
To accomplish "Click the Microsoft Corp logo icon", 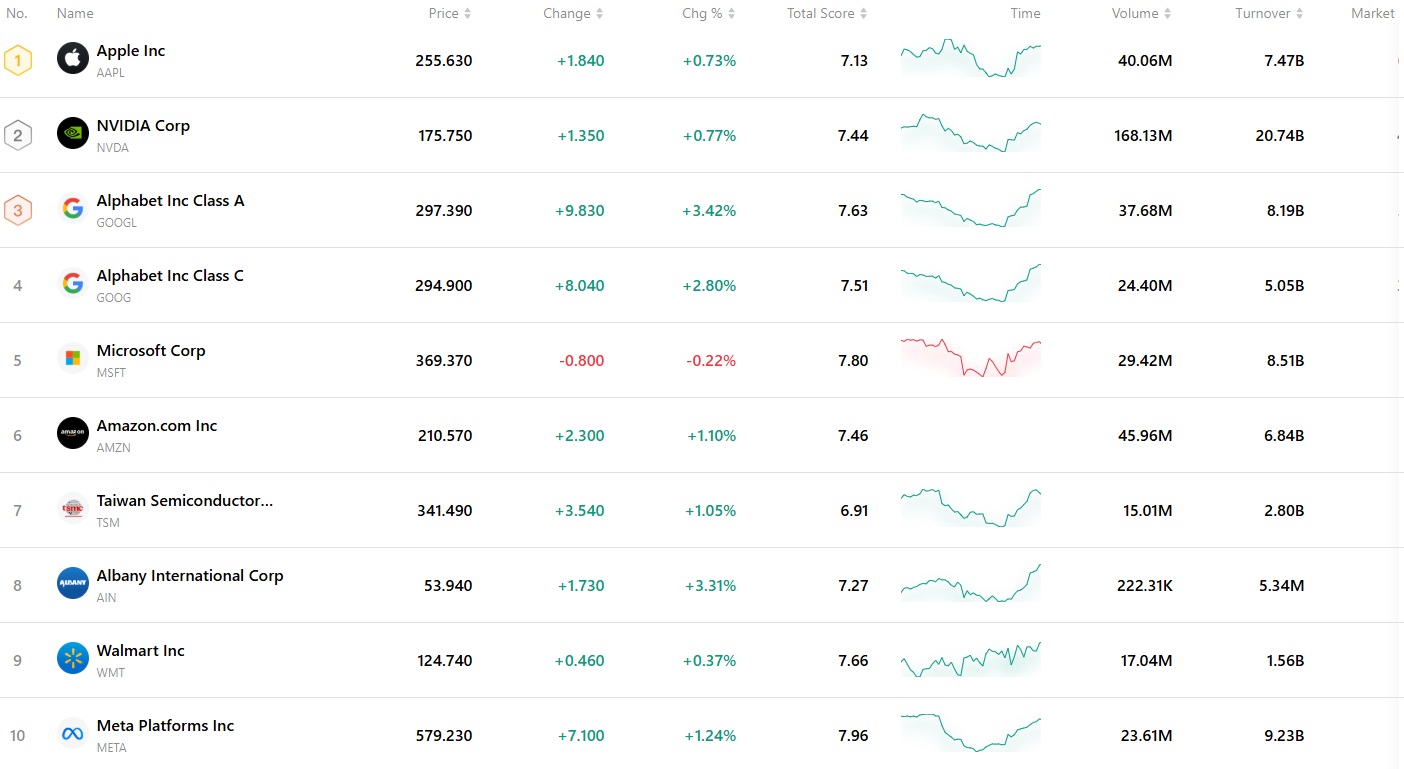I will (x=73, y=359).
